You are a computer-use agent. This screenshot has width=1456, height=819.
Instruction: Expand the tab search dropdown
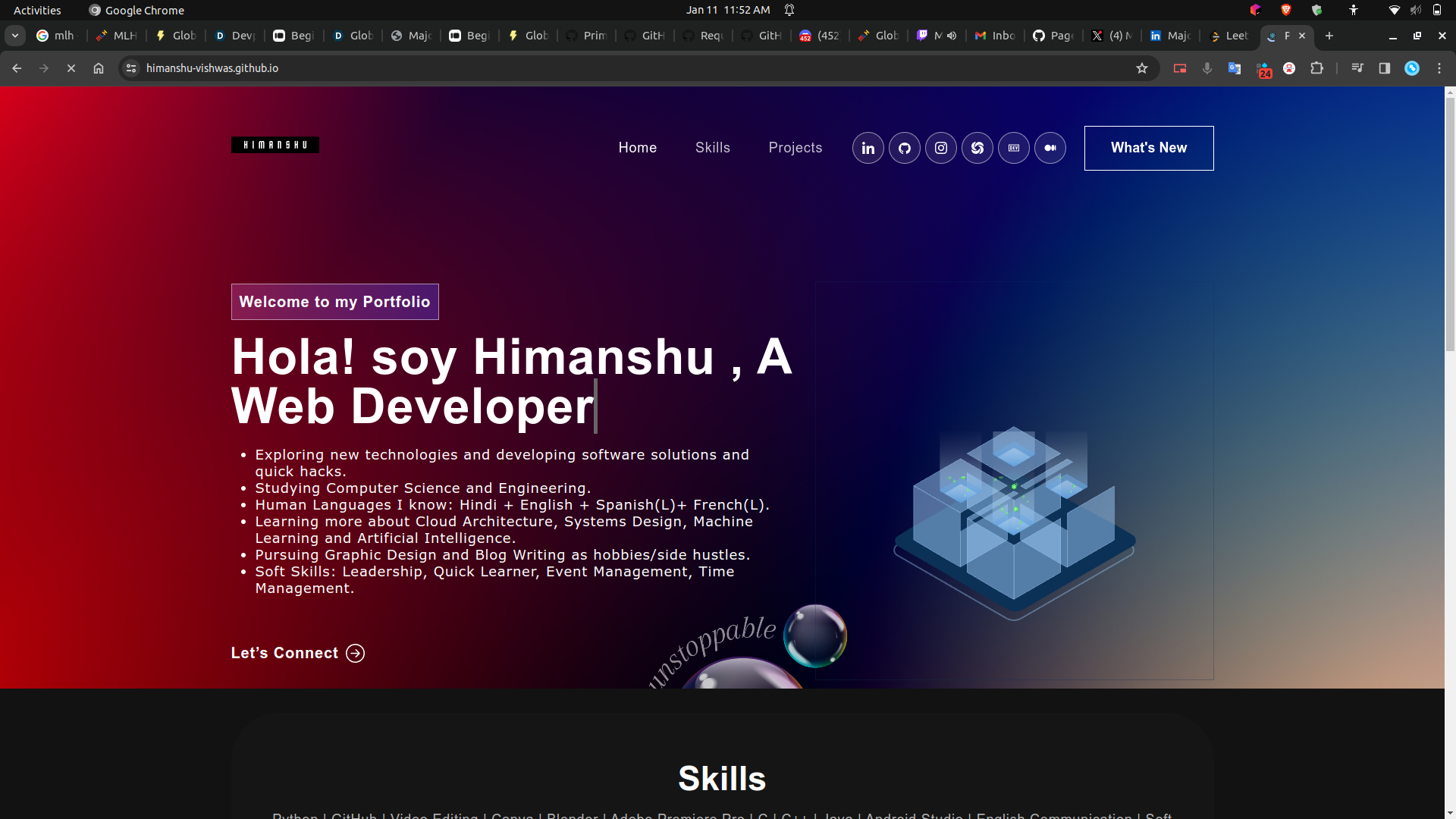(x=14, y=36)
